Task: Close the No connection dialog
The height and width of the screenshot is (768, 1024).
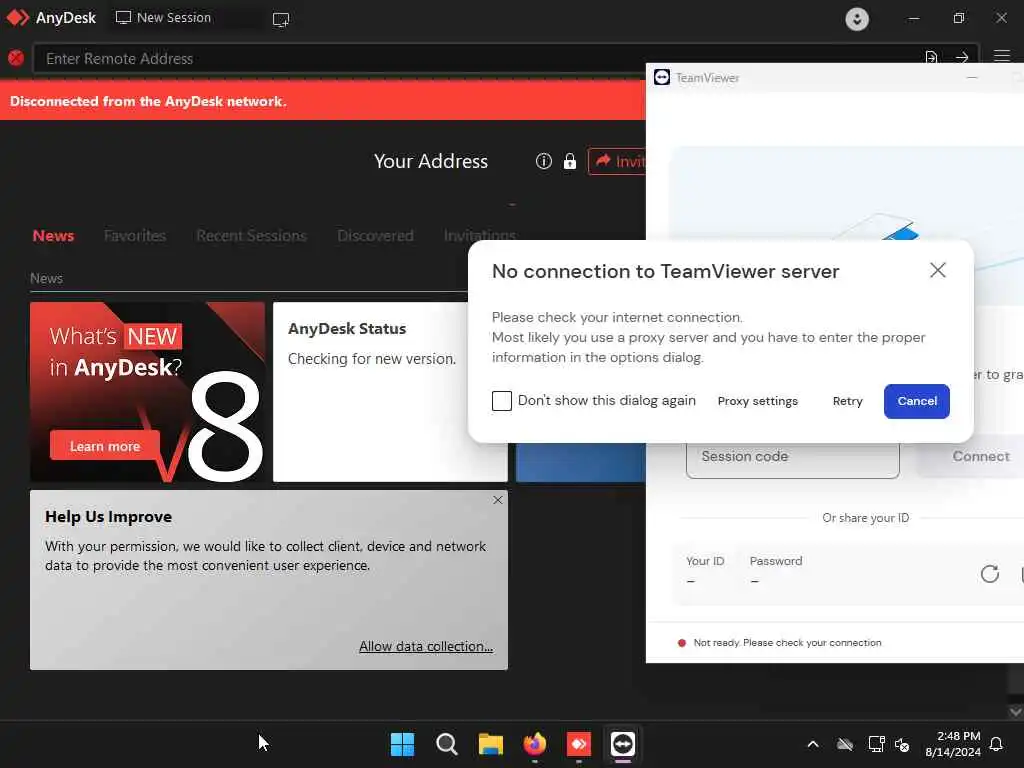Action: click(x=937, y=270)
